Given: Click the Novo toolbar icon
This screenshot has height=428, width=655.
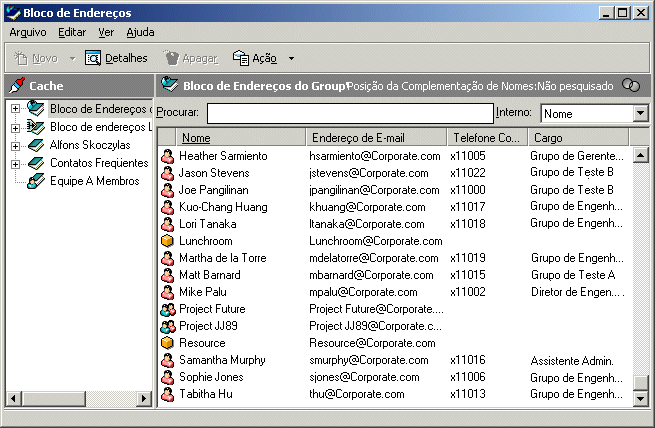Looking at the screenshot, I should pos(21,58).
